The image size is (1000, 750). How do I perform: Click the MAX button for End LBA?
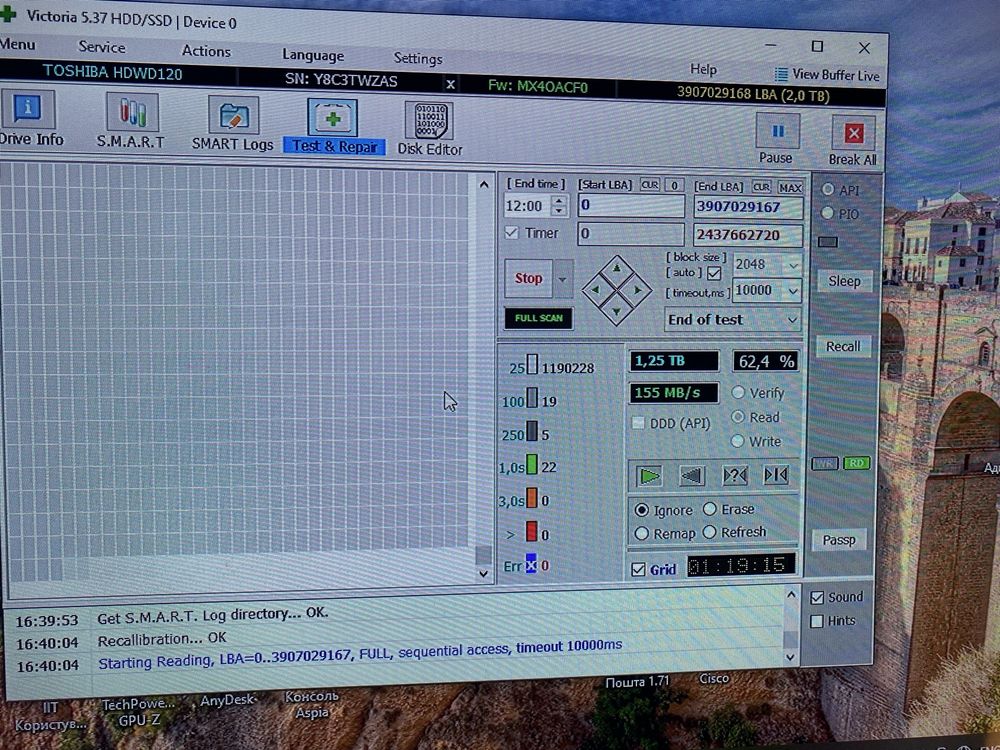[x=790, y=188]
